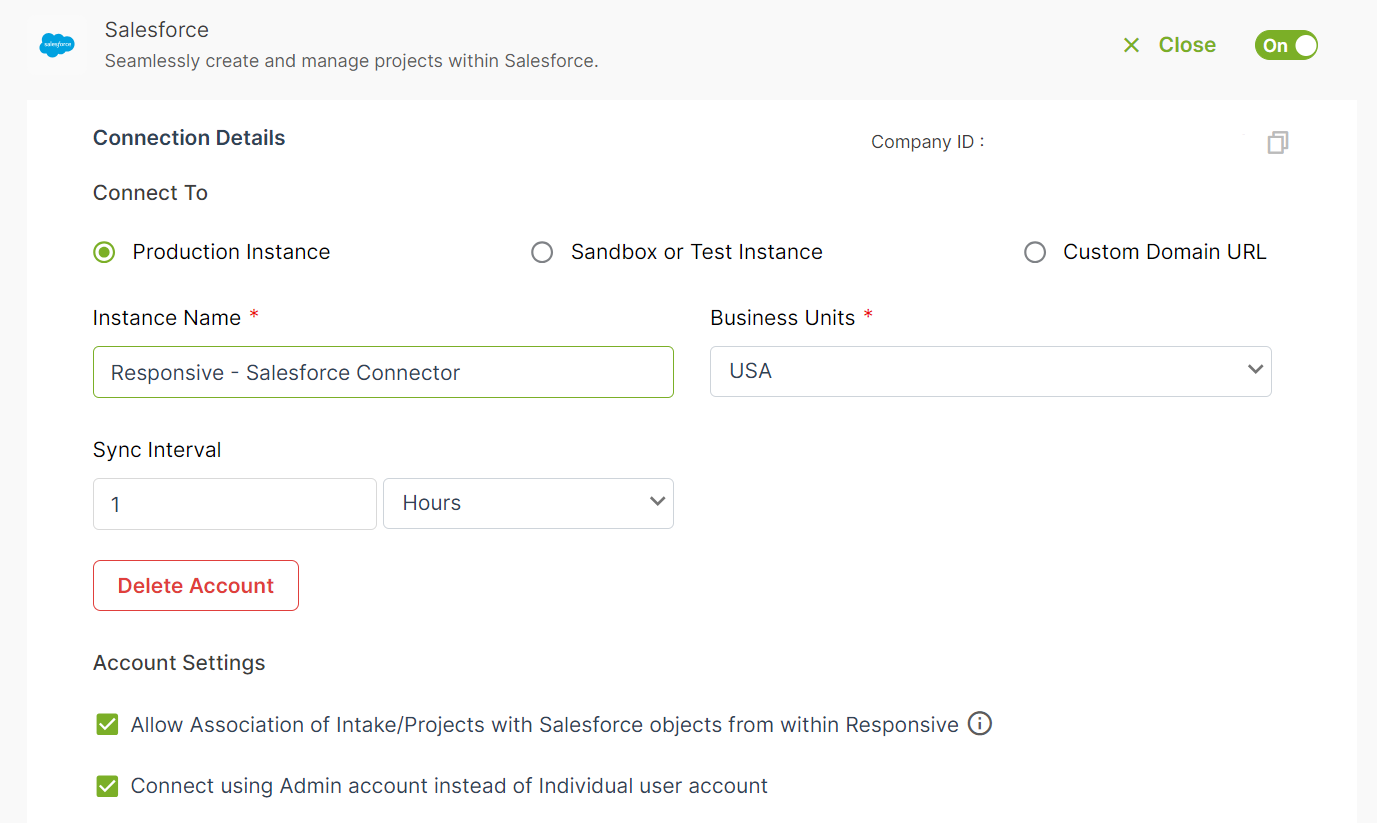Click the Close text link
Viewport: 1377px width, 823px height.
pyautogui.click(x=1187, y=45)
